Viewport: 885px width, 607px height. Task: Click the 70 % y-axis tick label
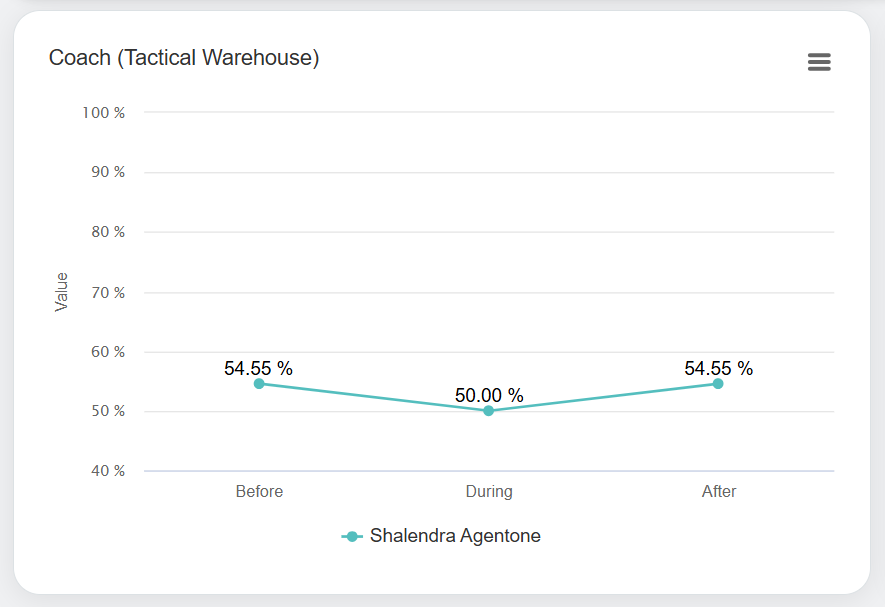[x=107, y=292]
